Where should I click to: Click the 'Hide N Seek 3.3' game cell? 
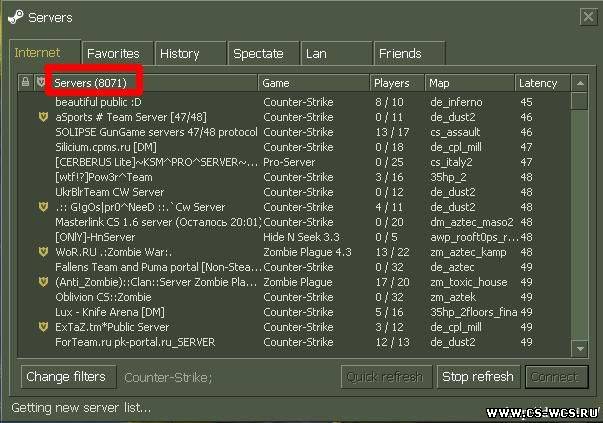(301, 237)
